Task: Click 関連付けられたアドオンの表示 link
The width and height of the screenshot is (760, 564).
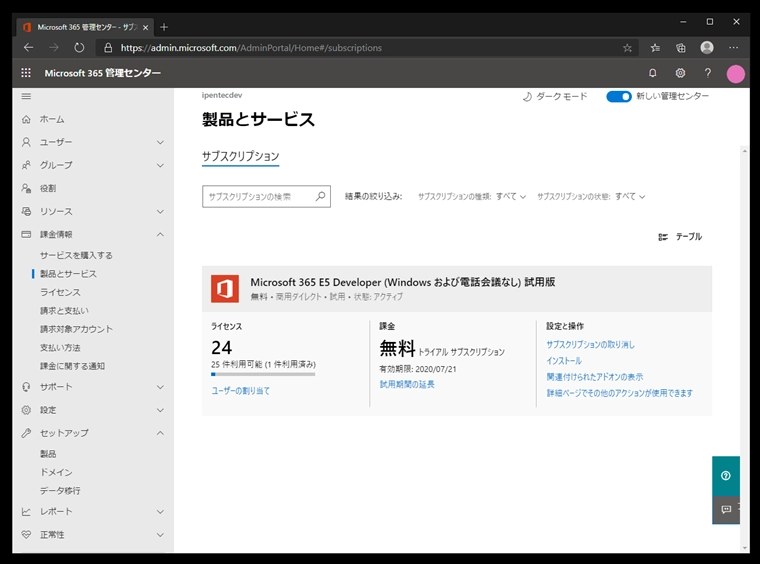Action: [x=595, y=376]
